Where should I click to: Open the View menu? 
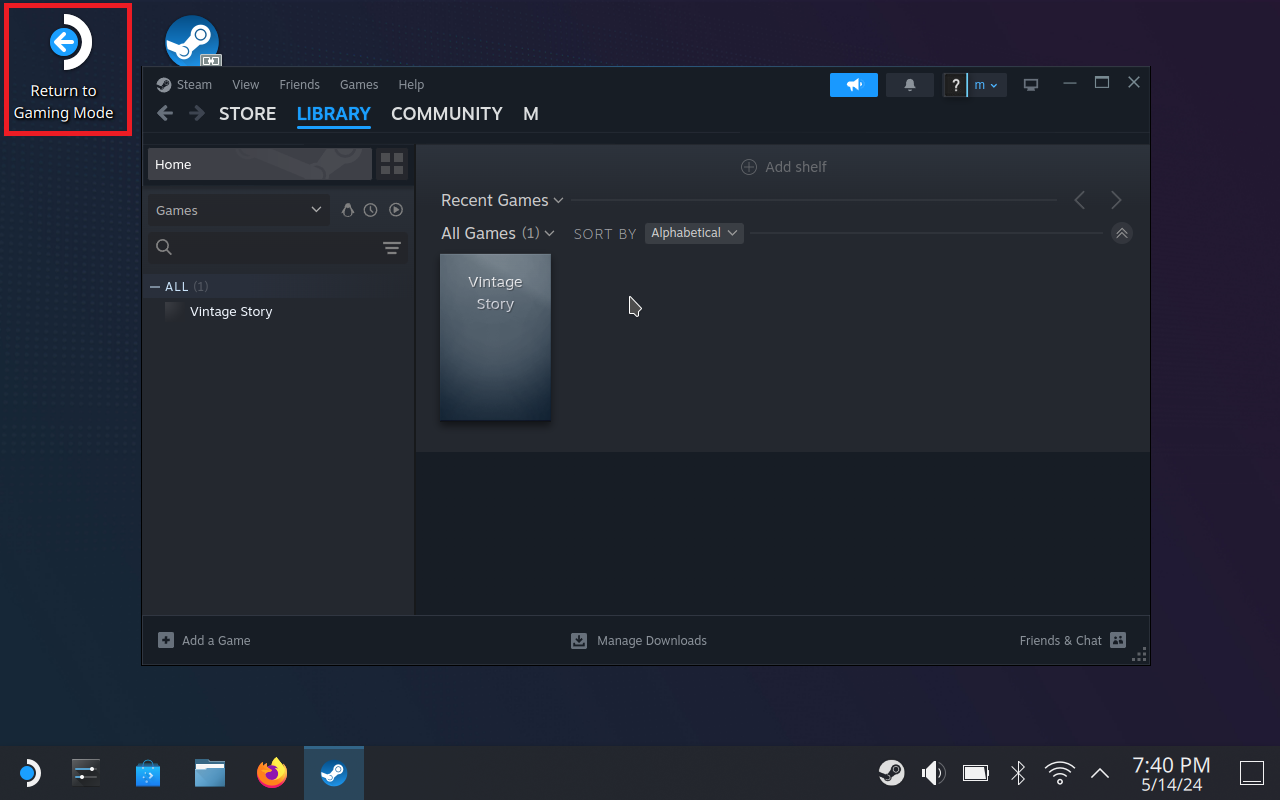245,85
